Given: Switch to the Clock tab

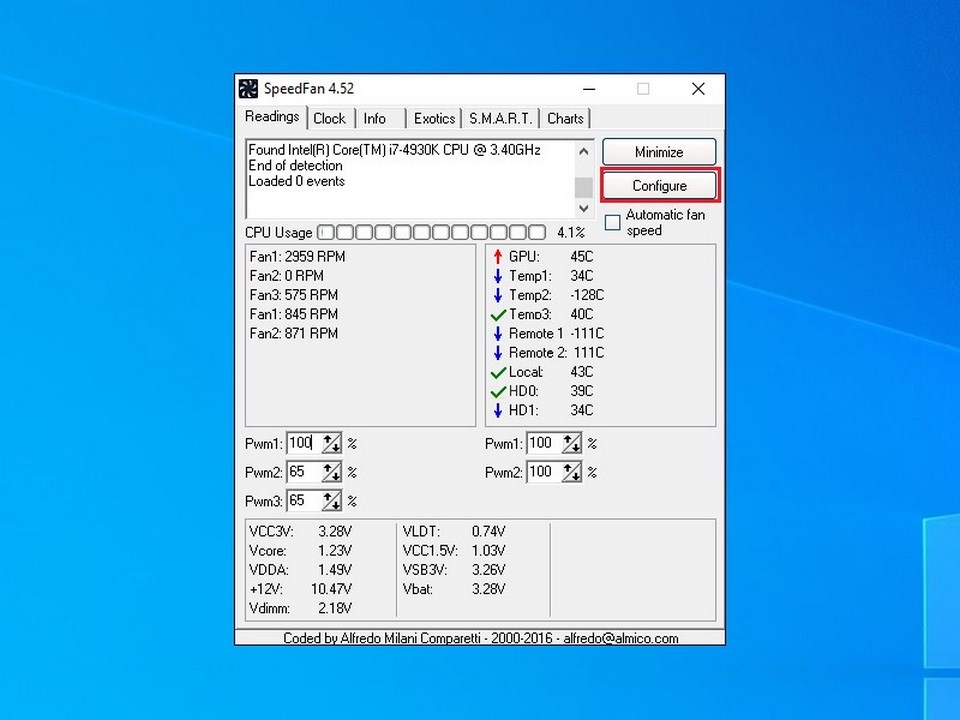Looking at the screenshot, I should coord(330,118).
